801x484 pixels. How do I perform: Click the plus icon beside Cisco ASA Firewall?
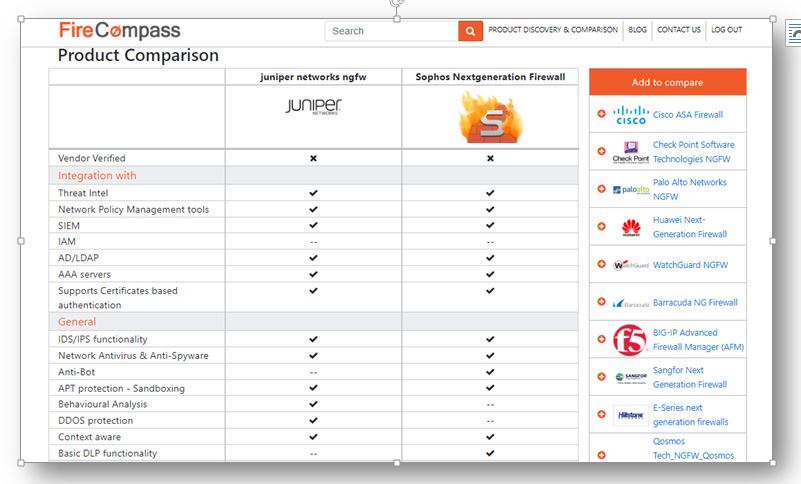[601, 113]
